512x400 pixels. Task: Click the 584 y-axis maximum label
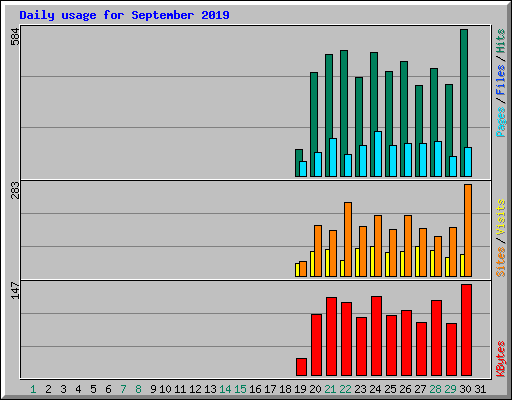(x=15, y=37)
